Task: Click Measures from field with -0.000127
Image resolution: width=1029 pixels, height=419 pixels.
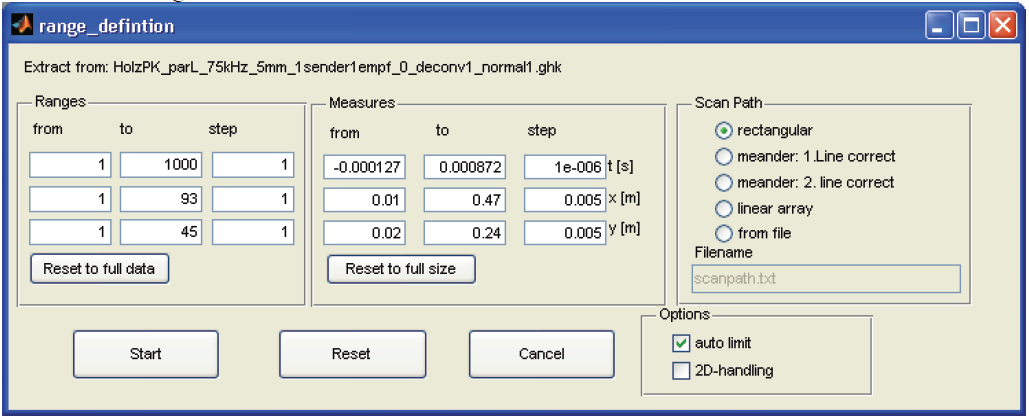Action: pyautogui.click(x=365, y=167)
